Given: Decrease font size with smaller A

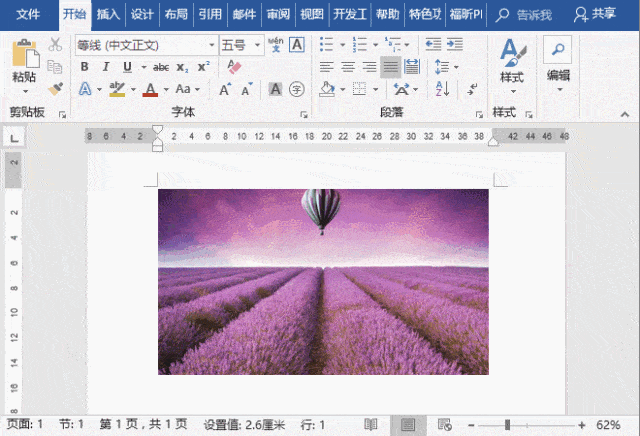Looking at the screenshot, I should (x=247, y=89).
